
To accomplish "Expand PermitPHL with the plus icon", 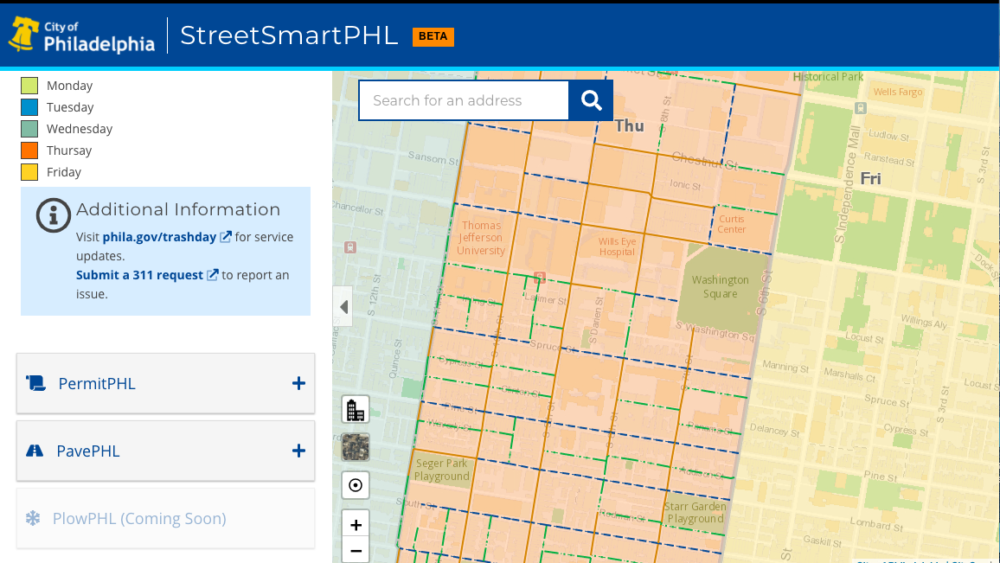I will [x=298, y=383].
